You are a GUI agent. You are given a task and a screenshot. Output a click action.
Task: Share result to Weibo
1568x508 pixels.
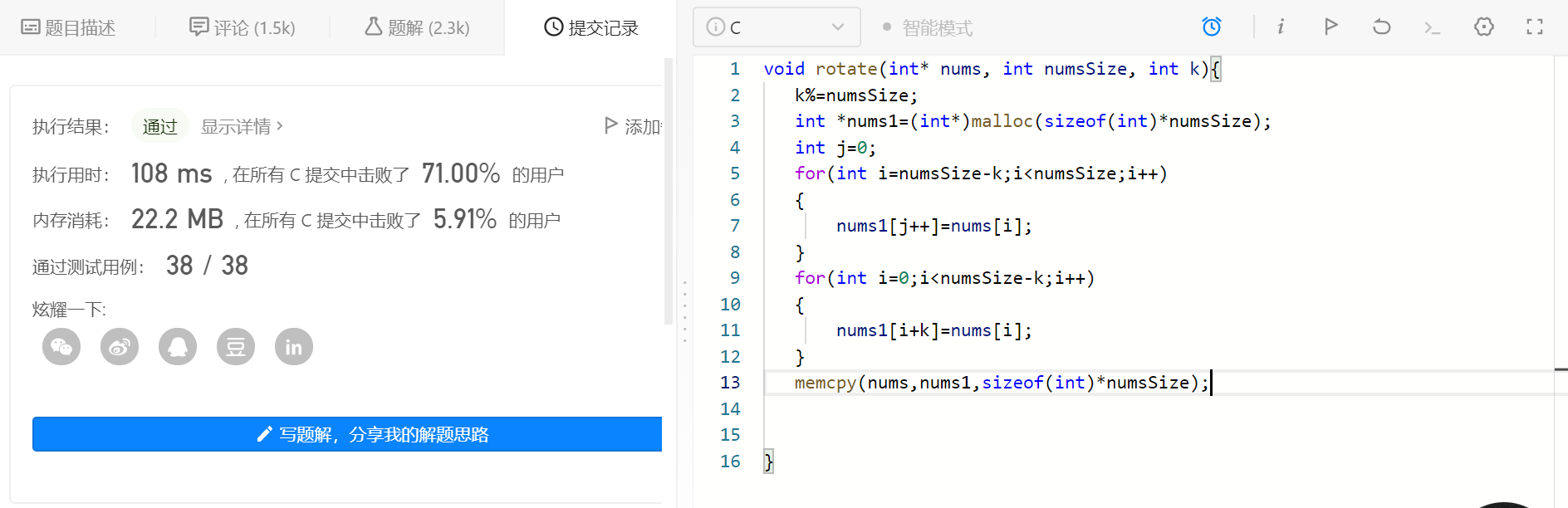pos(120,346)
